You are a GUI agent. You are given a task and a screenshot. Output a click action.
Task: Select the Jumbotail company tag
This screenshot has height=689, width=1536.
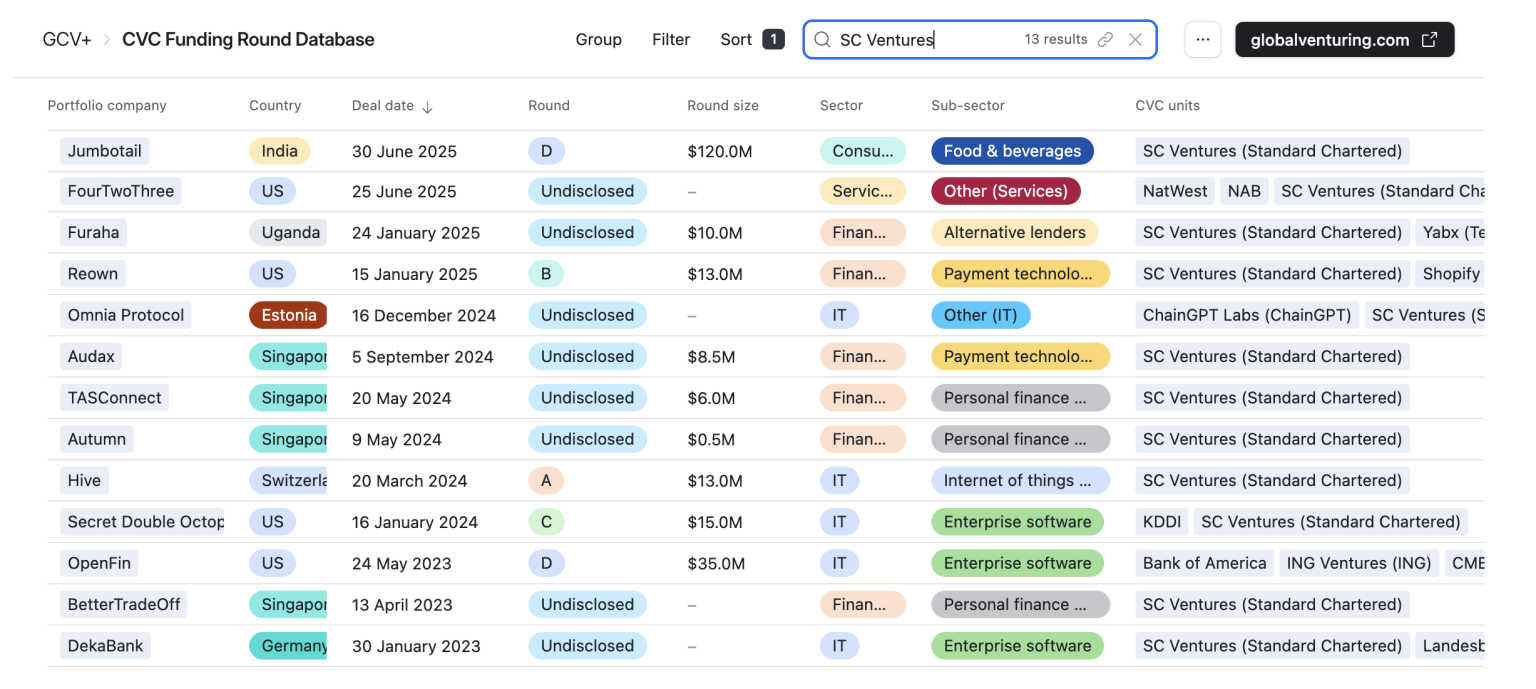(104, 151)
